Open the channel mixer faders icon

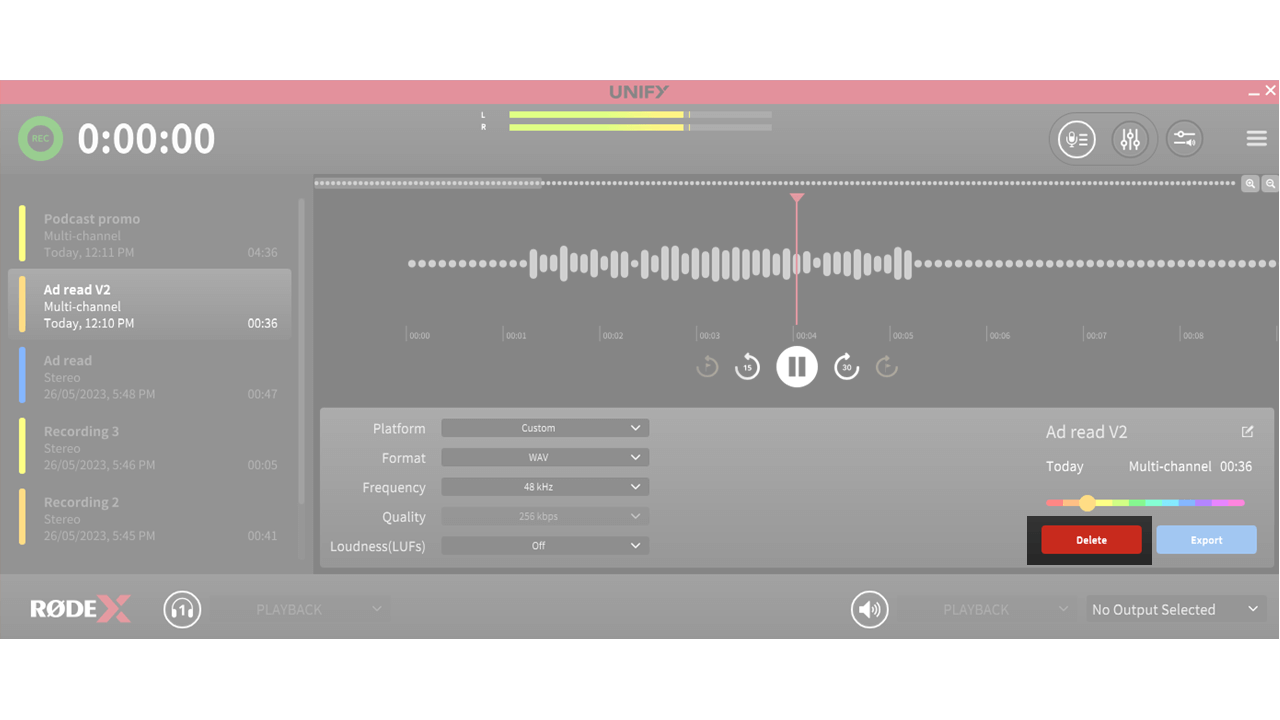tap(1131, 139)
